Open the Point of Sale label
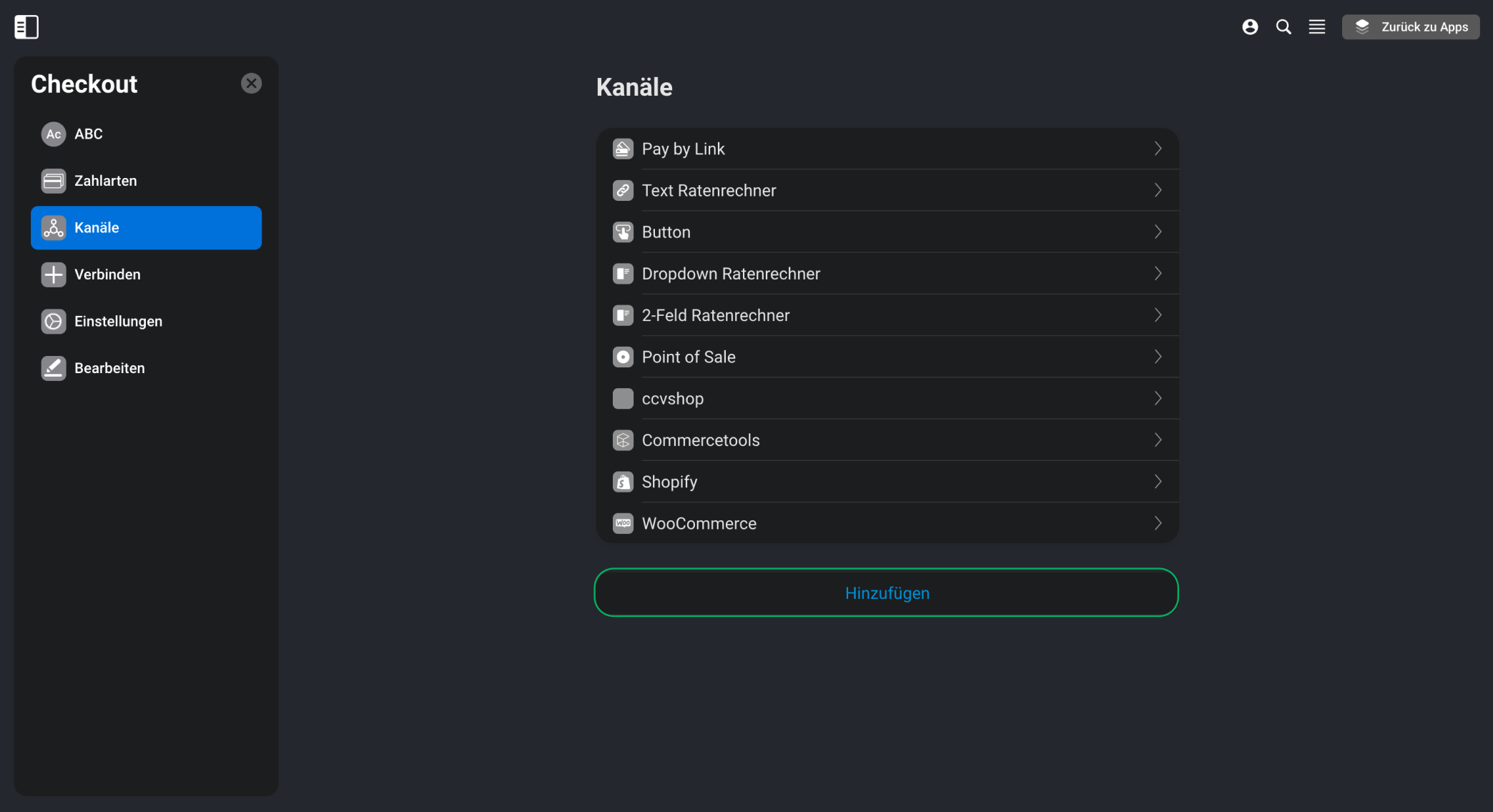The height and width of the screenshot is (812, 1493). coord(689,357)
